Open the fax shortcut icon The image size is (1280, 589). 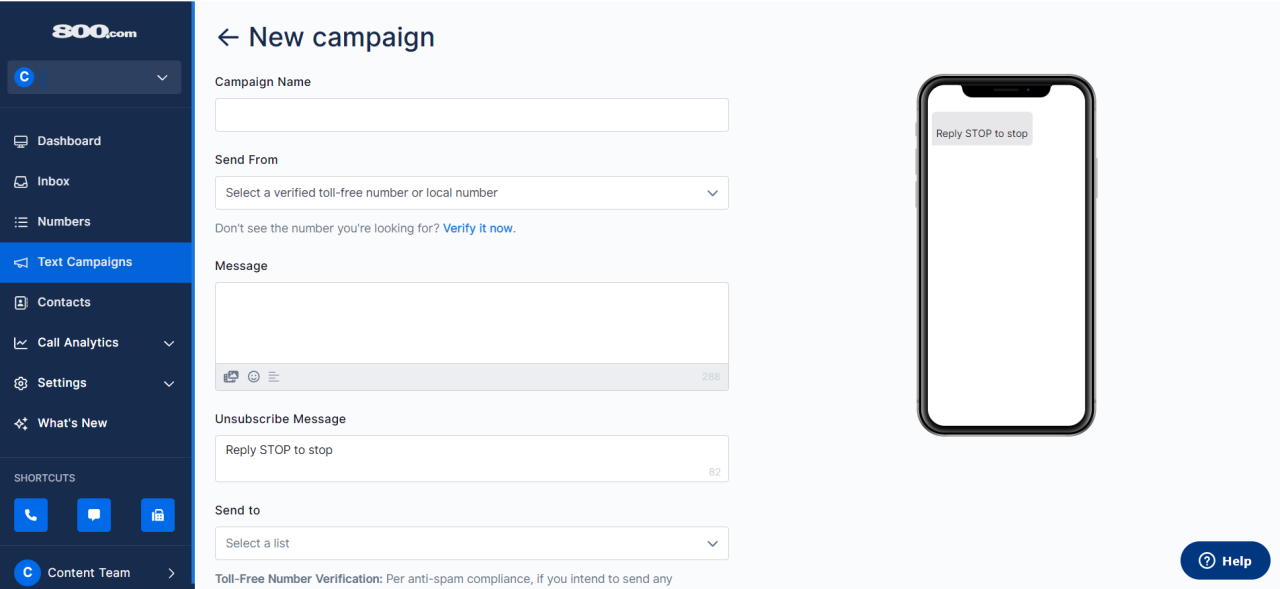click(158, 515)
